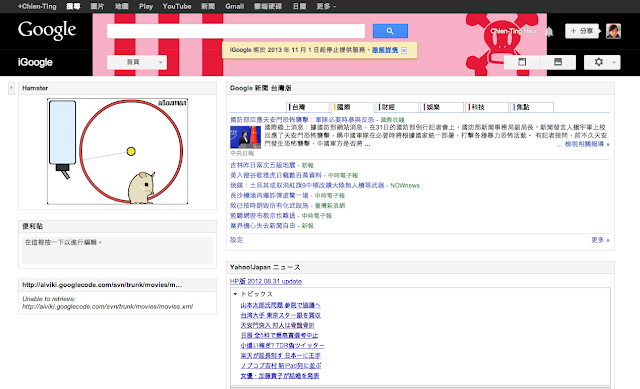Click the iGoogle logo text
640x389 pixels.
click(x=35, y=62)
